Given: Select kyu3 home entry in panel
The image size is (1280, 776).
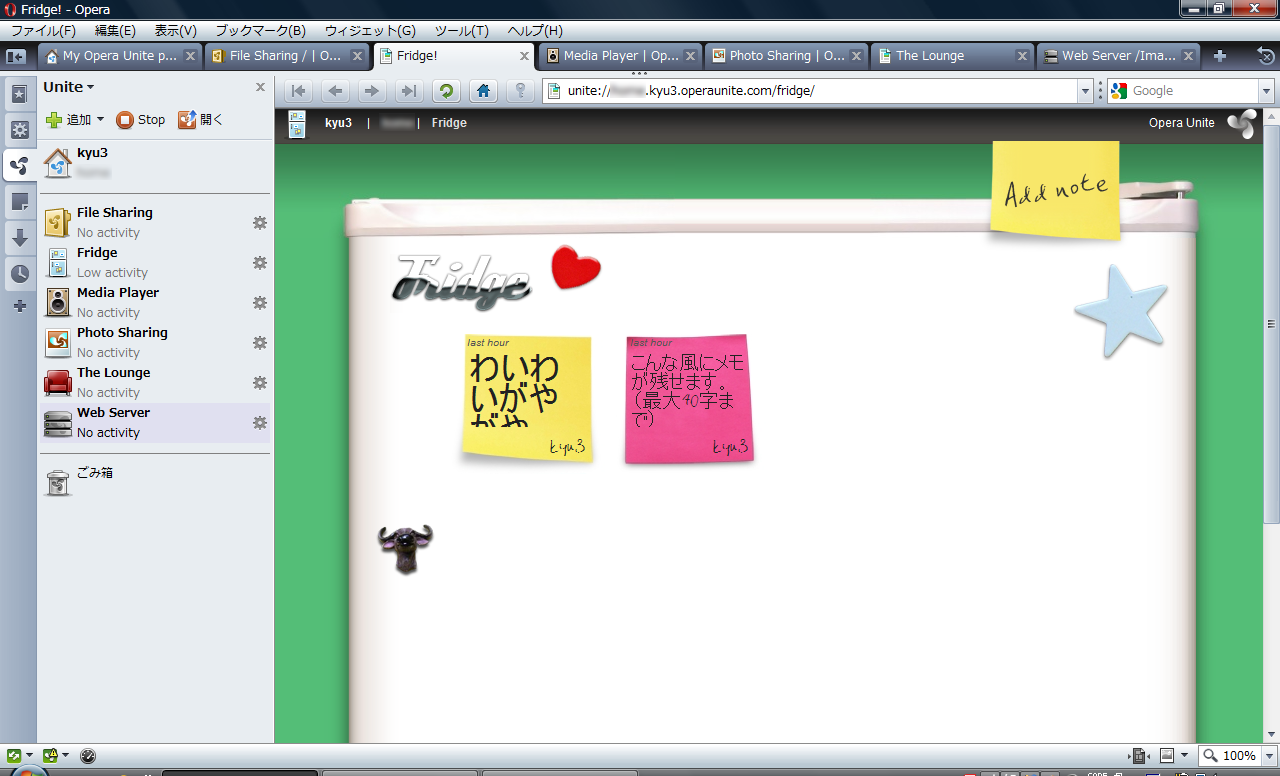Looking at the screenshot, I should point(155,162).
